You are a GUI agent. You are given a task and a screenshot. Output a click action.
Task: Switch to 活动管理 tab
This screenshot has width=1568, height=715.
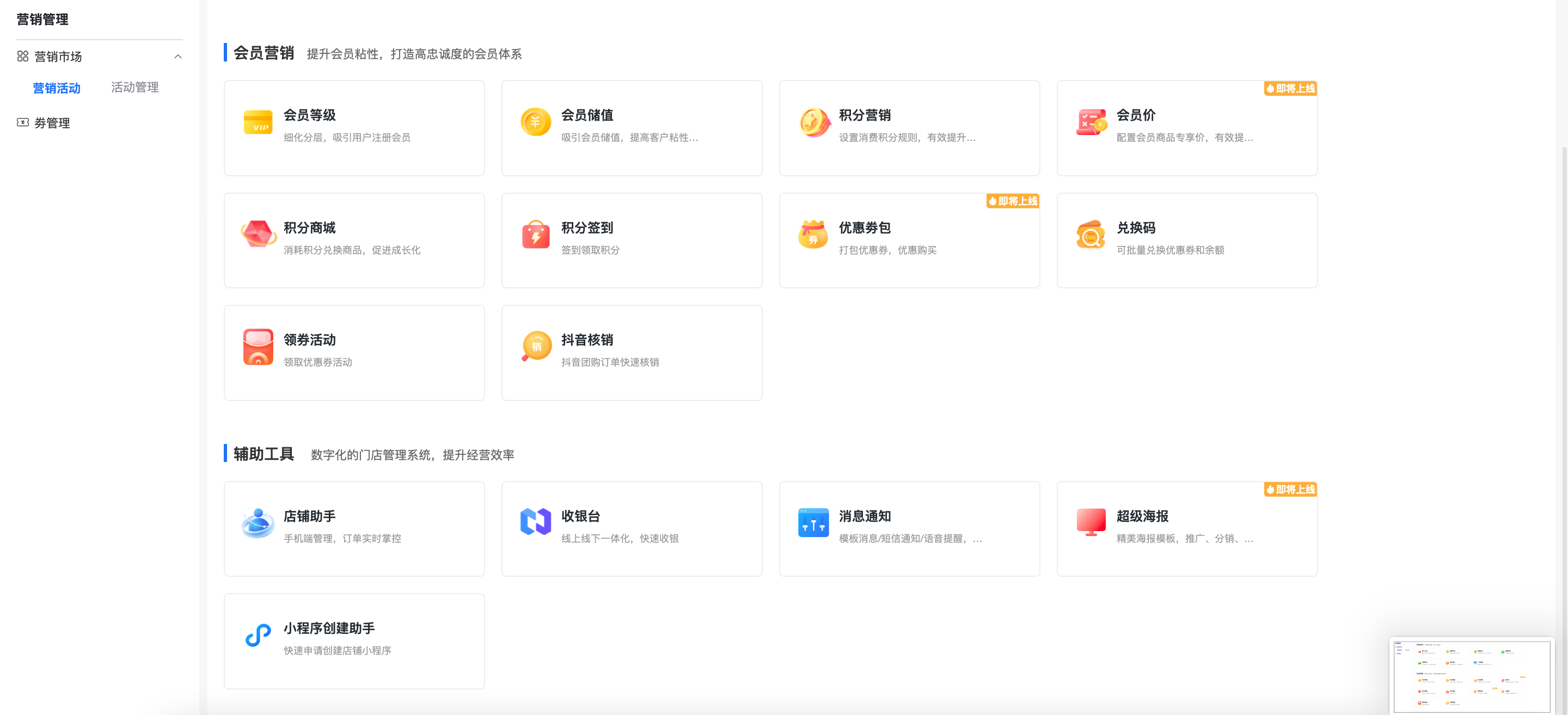coord(134,88)
